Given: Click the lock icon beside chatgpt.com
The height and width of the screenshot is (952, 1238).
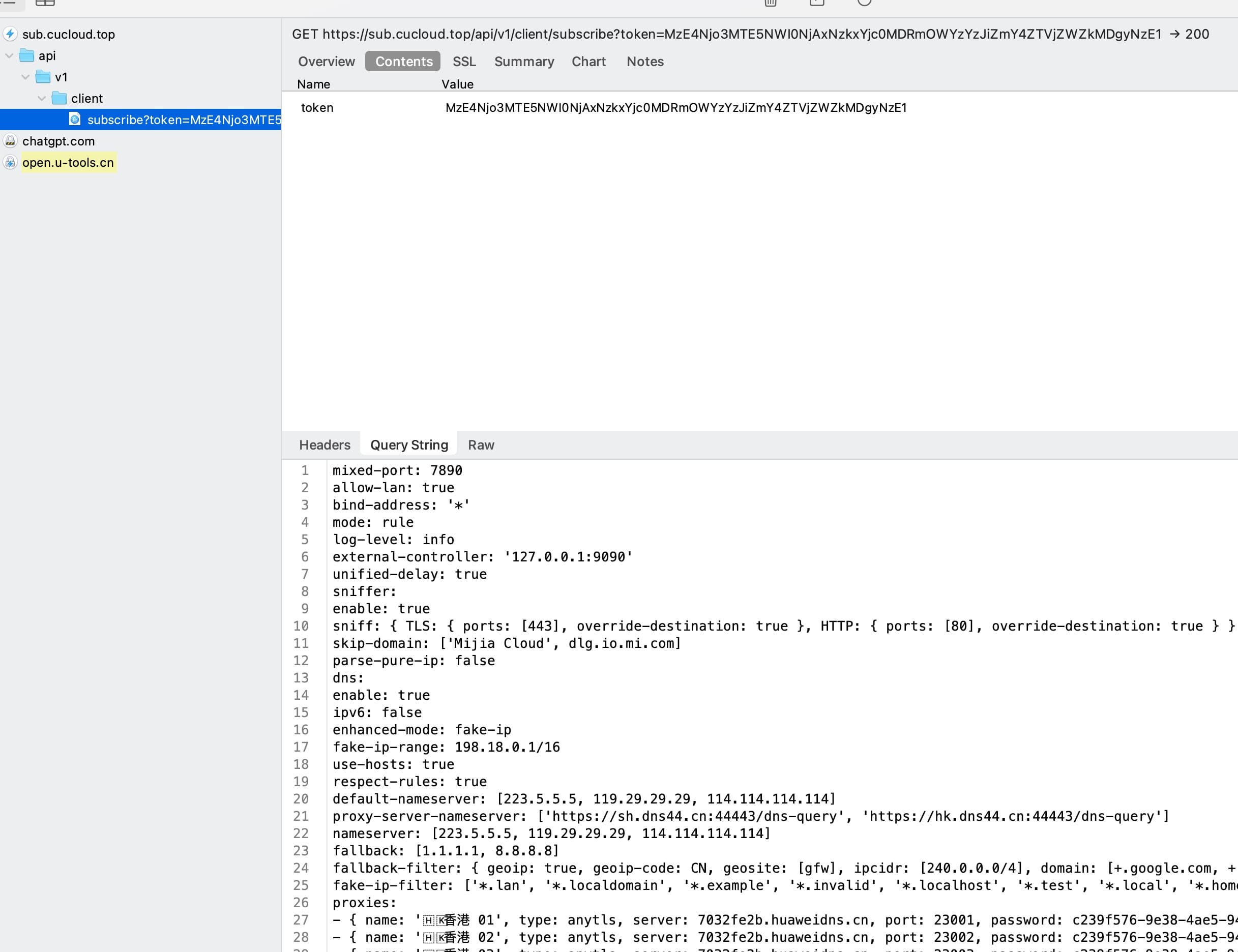Looking at the screenshot, I should click(10, 140).
